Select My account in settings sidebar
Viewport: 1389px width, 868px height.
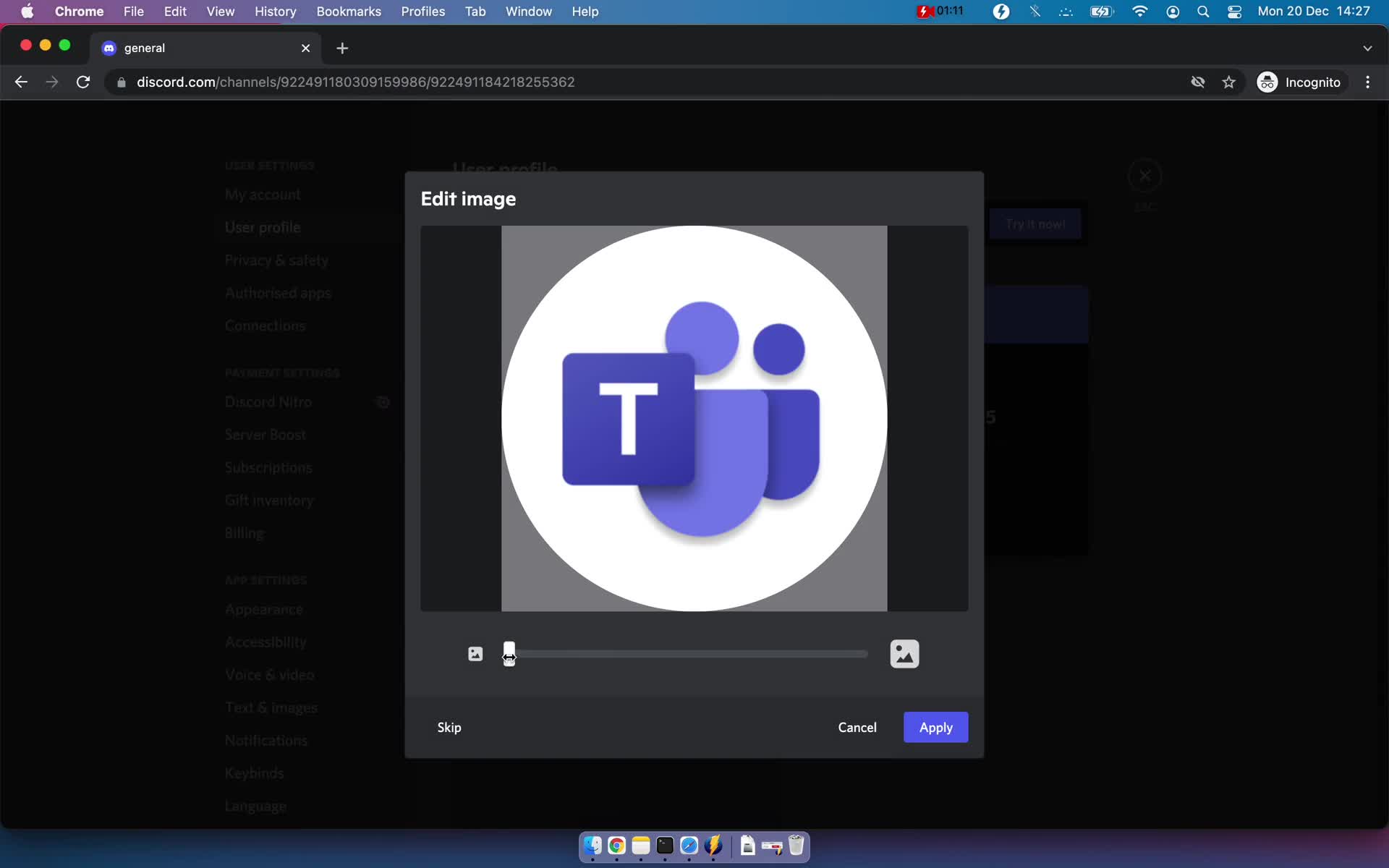tap(263, 195)
